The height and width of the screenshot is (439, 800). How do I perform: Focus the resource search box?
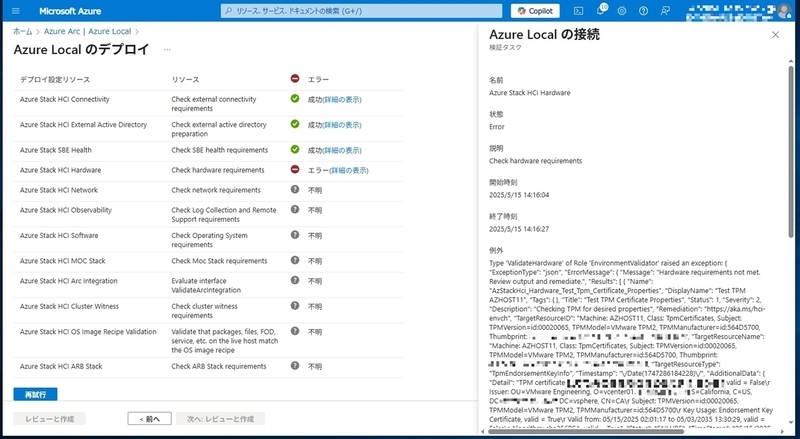(x=361, y=11)
